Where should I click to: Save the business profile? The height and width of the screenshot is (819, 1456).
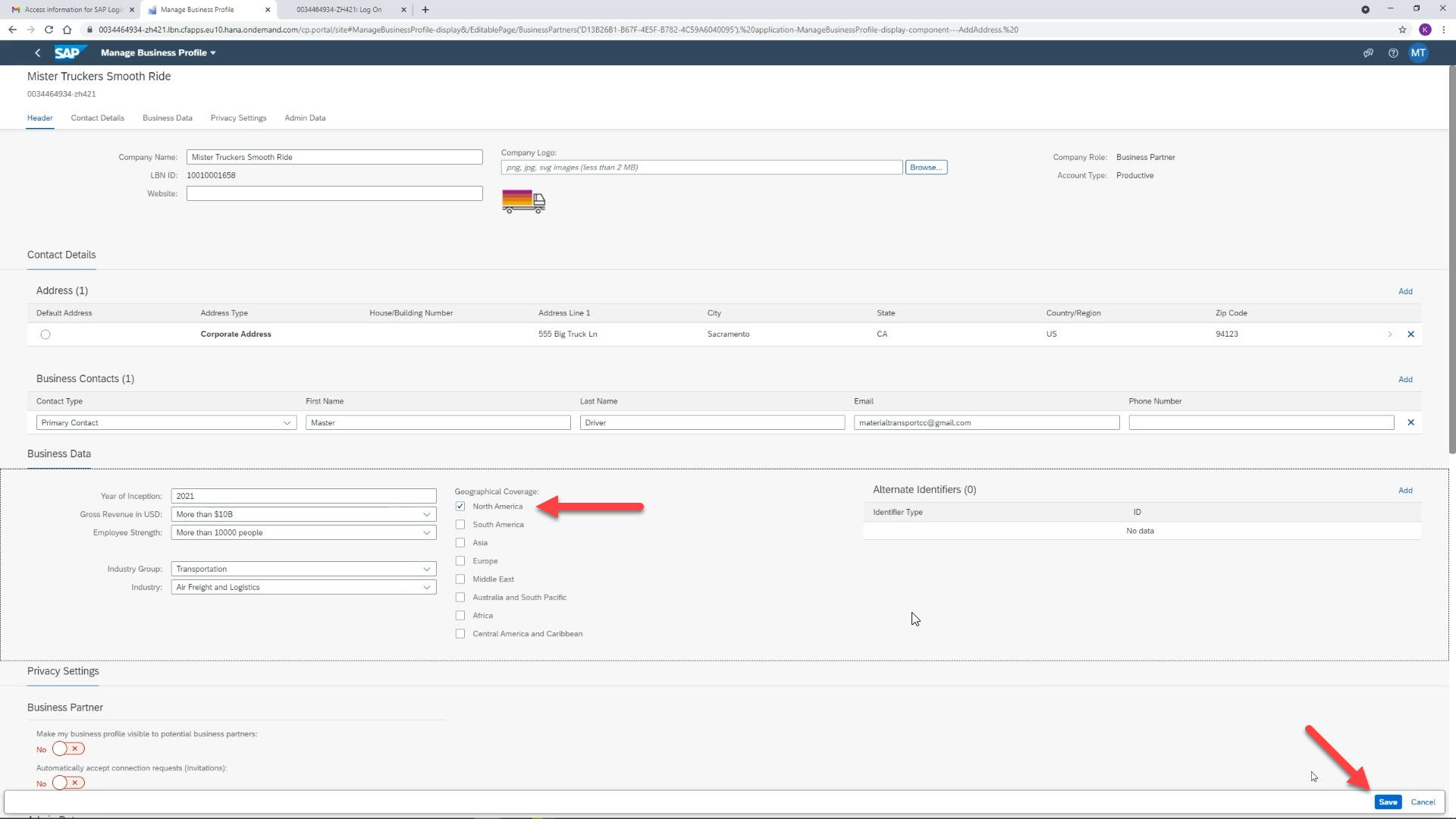point(1388,802)
